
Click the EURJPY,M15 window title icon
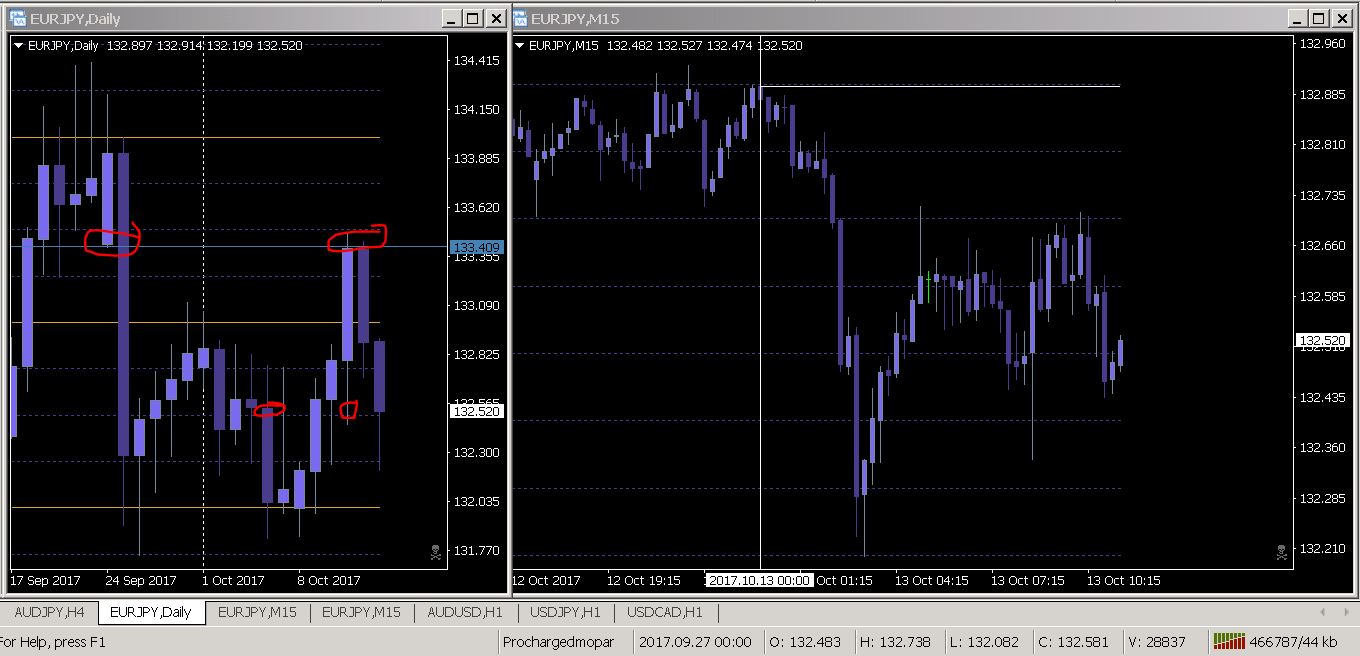(x=521, y=18)
